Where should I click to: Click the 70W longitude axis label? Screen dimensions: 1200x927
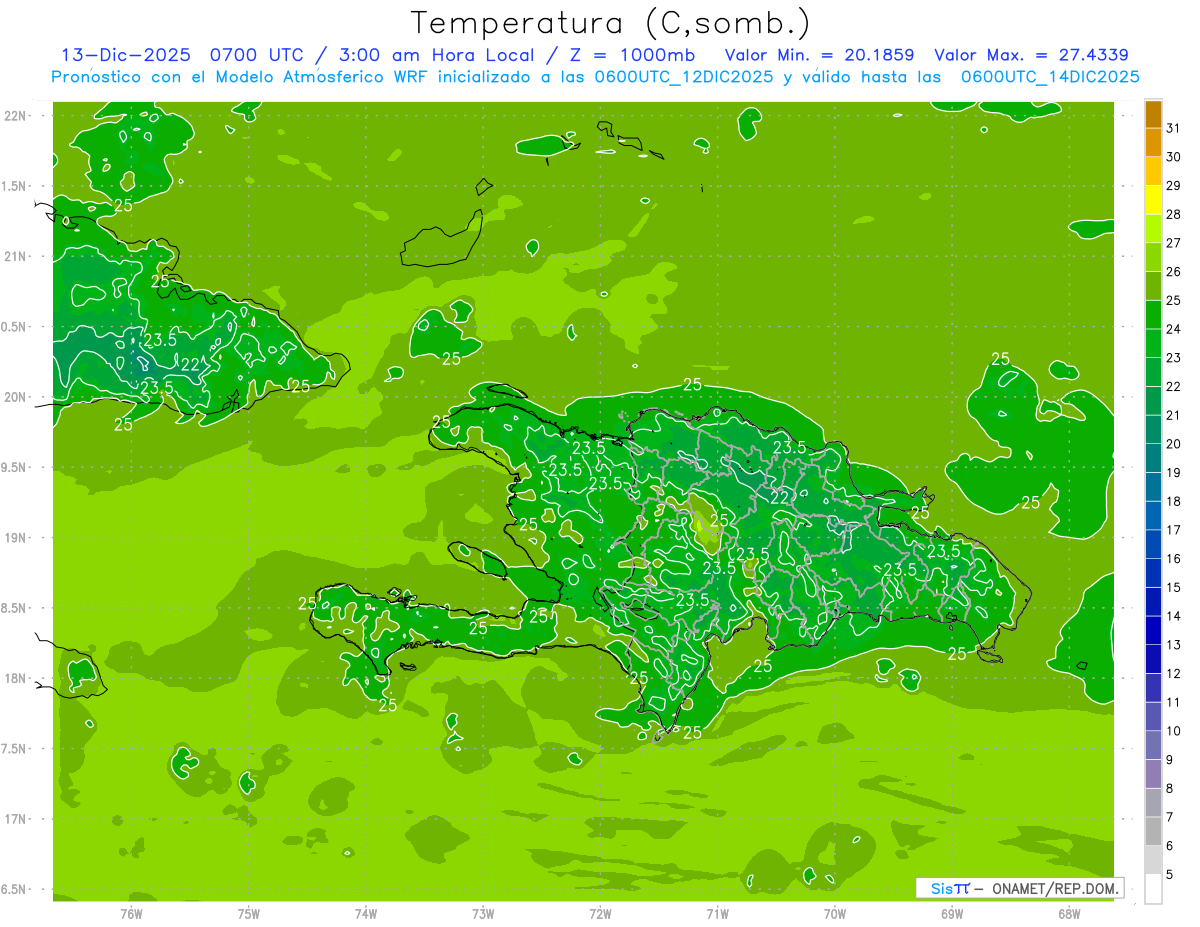coord(835,914)
